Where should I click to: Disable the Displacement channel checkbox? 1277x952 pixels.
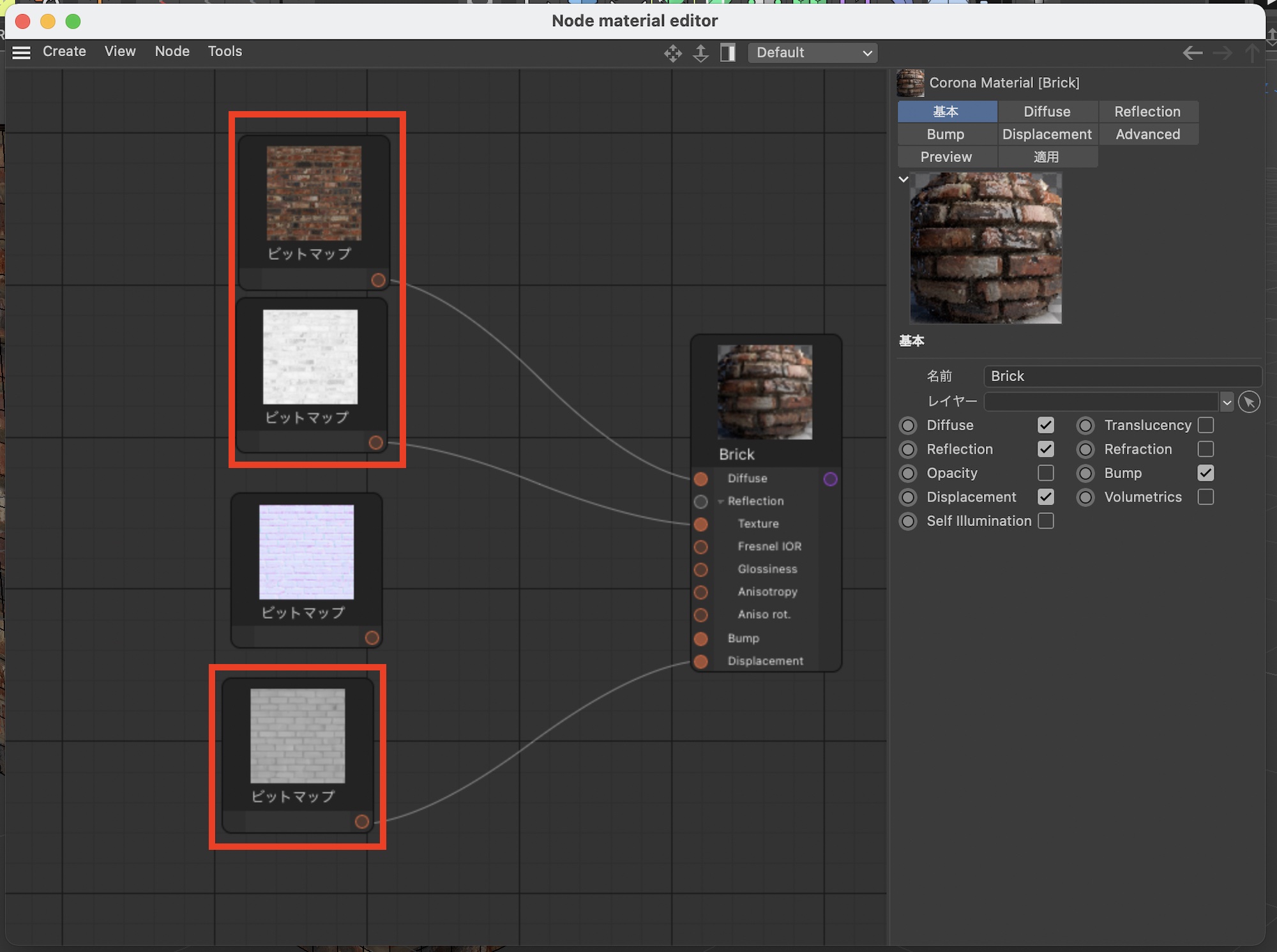click(x=1045, y=497)
